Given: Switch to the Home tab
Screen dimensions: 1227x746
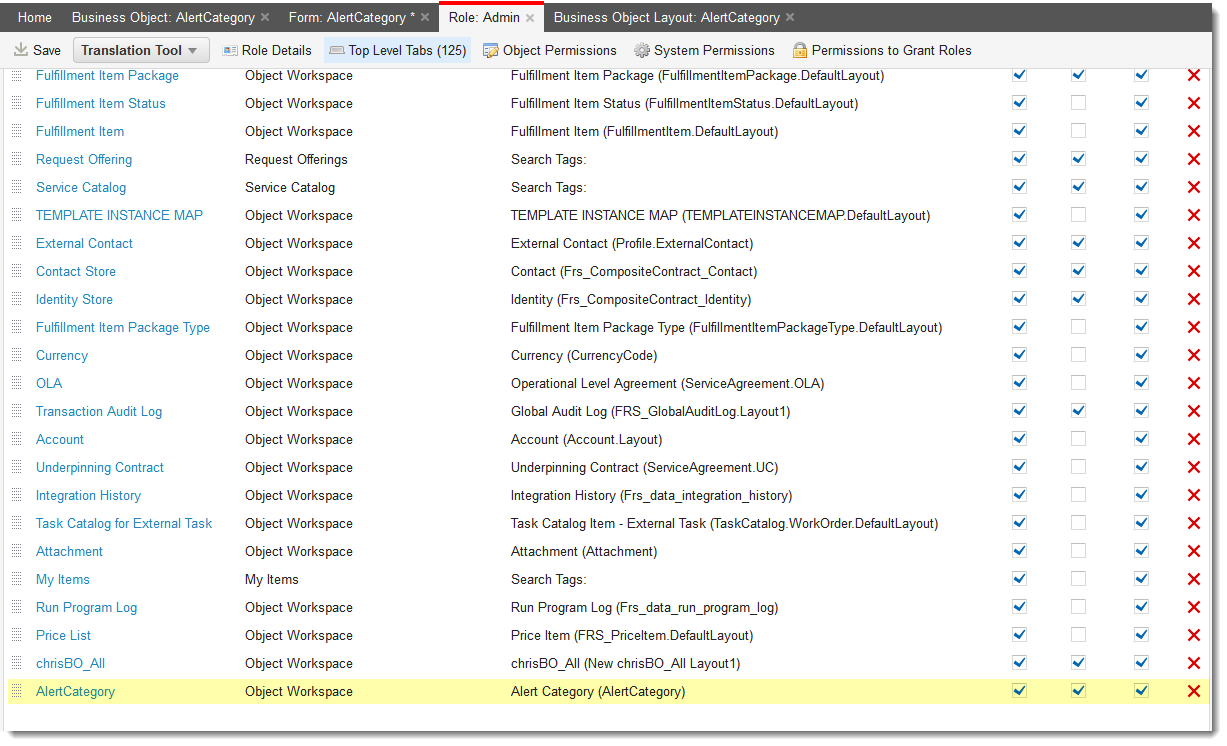Looking at the screenshot, I should coord(35,18).
